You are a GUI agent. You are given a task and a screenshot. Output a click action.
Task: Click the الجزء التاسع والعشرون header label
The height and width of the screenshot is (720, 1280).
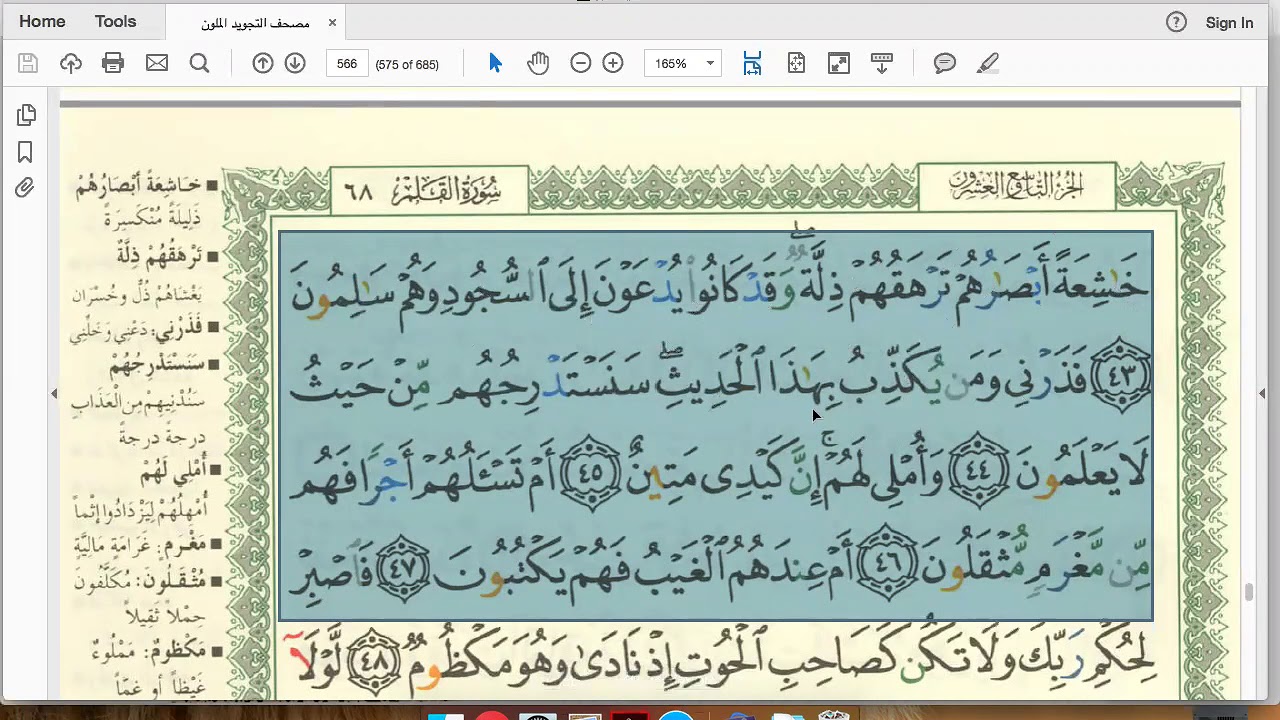[1016, 186]
